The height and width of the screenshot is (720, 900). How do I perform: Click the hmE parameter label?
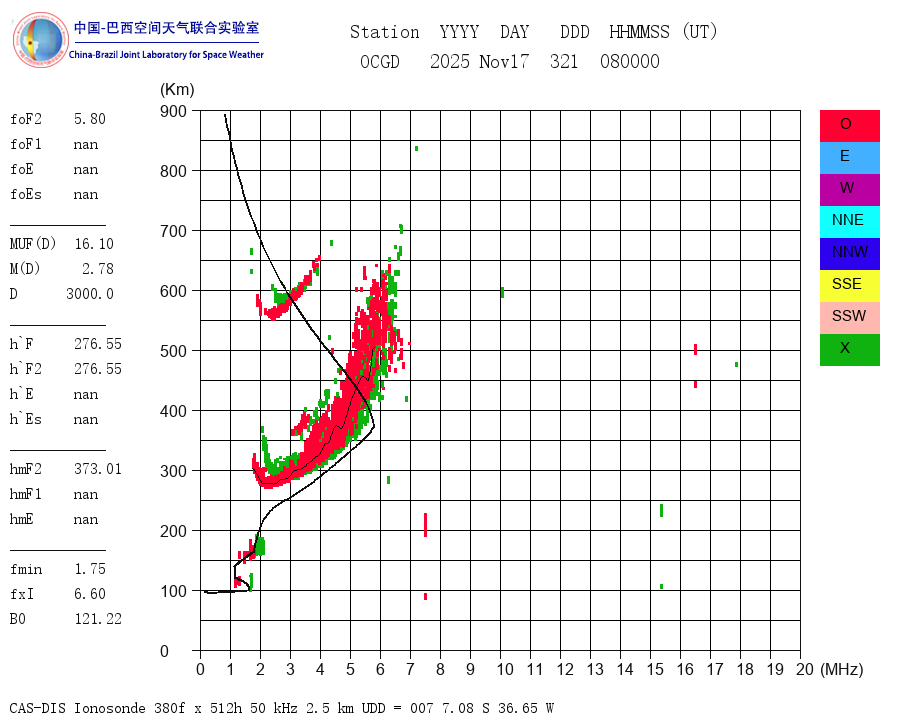coord(22,519)
